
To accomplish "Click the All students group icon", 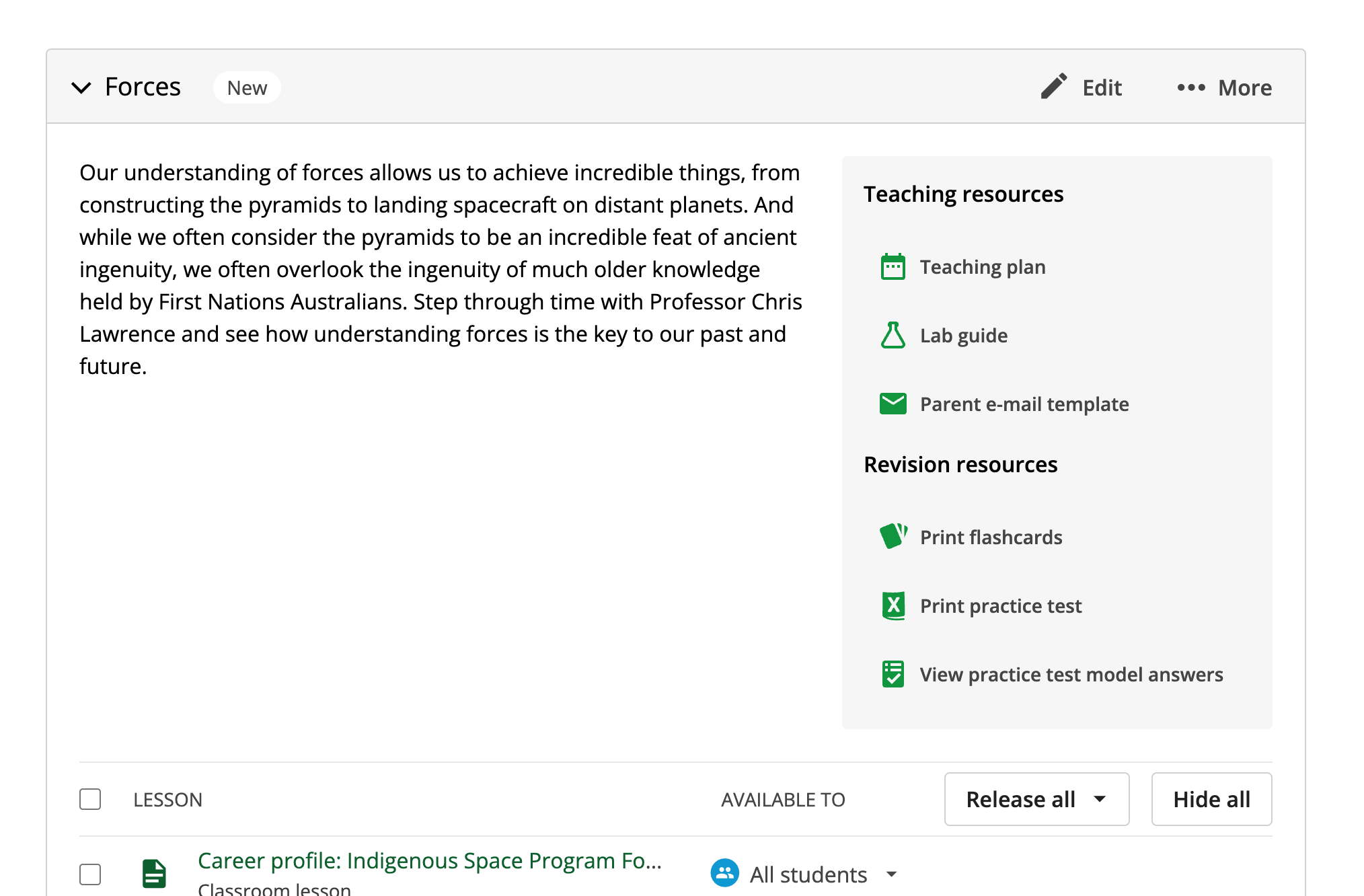I will 724,874.
